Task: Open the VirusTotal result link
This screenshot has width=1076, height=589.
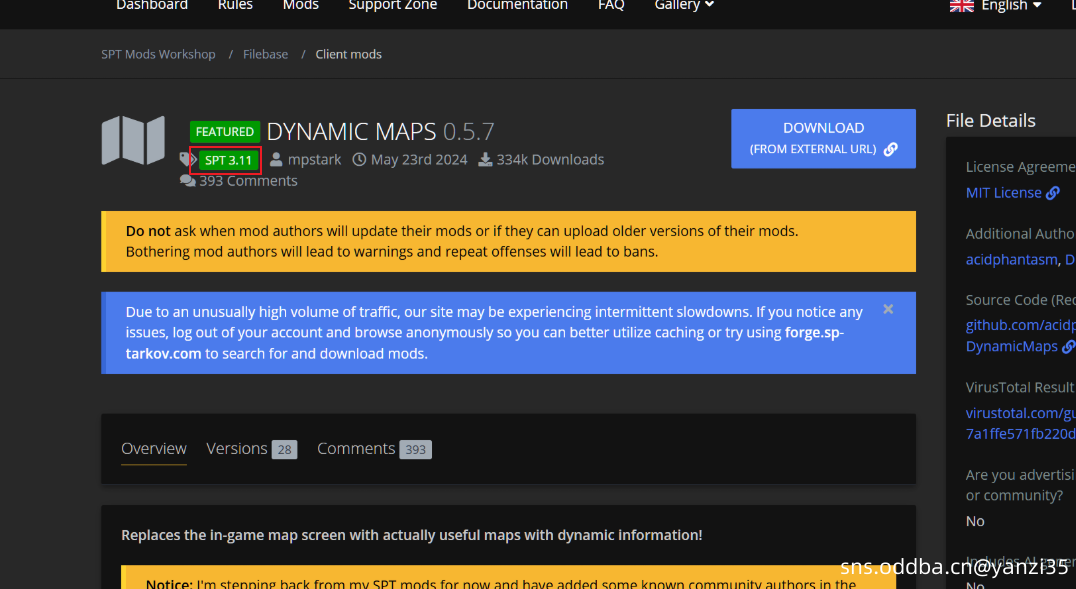Action: 1020,423
